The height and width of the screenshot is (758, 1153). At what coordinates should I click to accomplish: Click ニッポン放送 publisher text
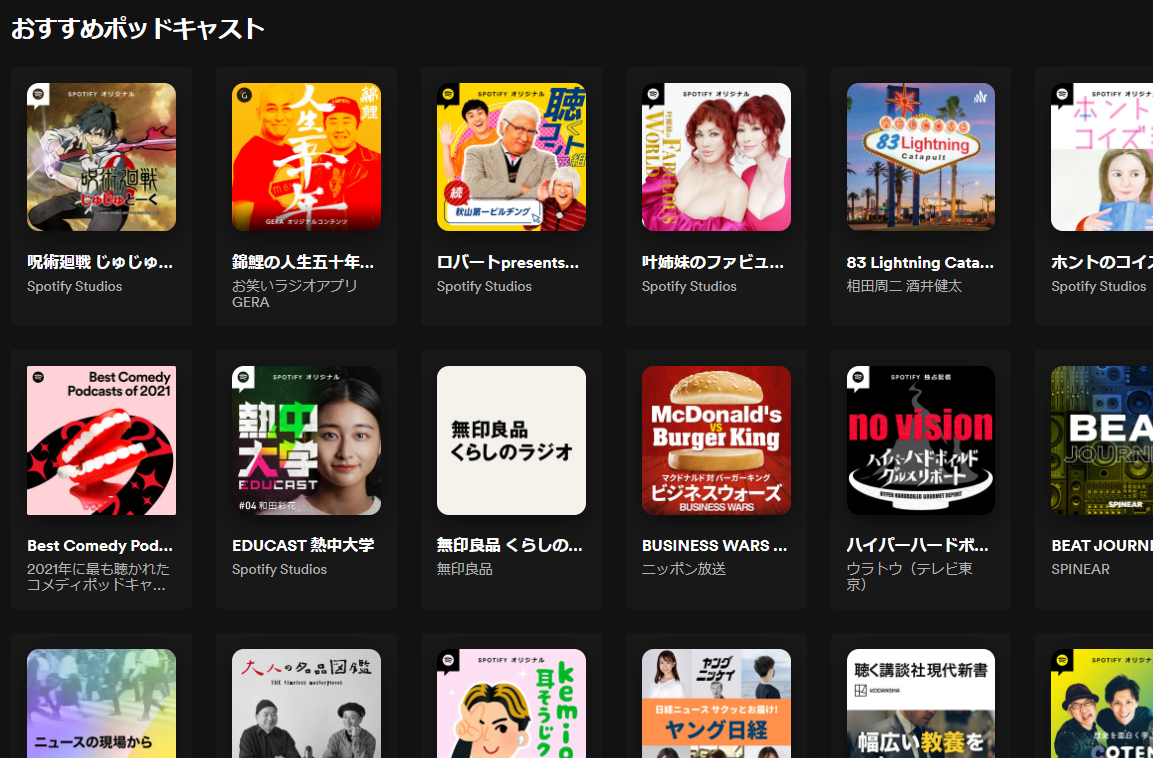tap(684, 569)
